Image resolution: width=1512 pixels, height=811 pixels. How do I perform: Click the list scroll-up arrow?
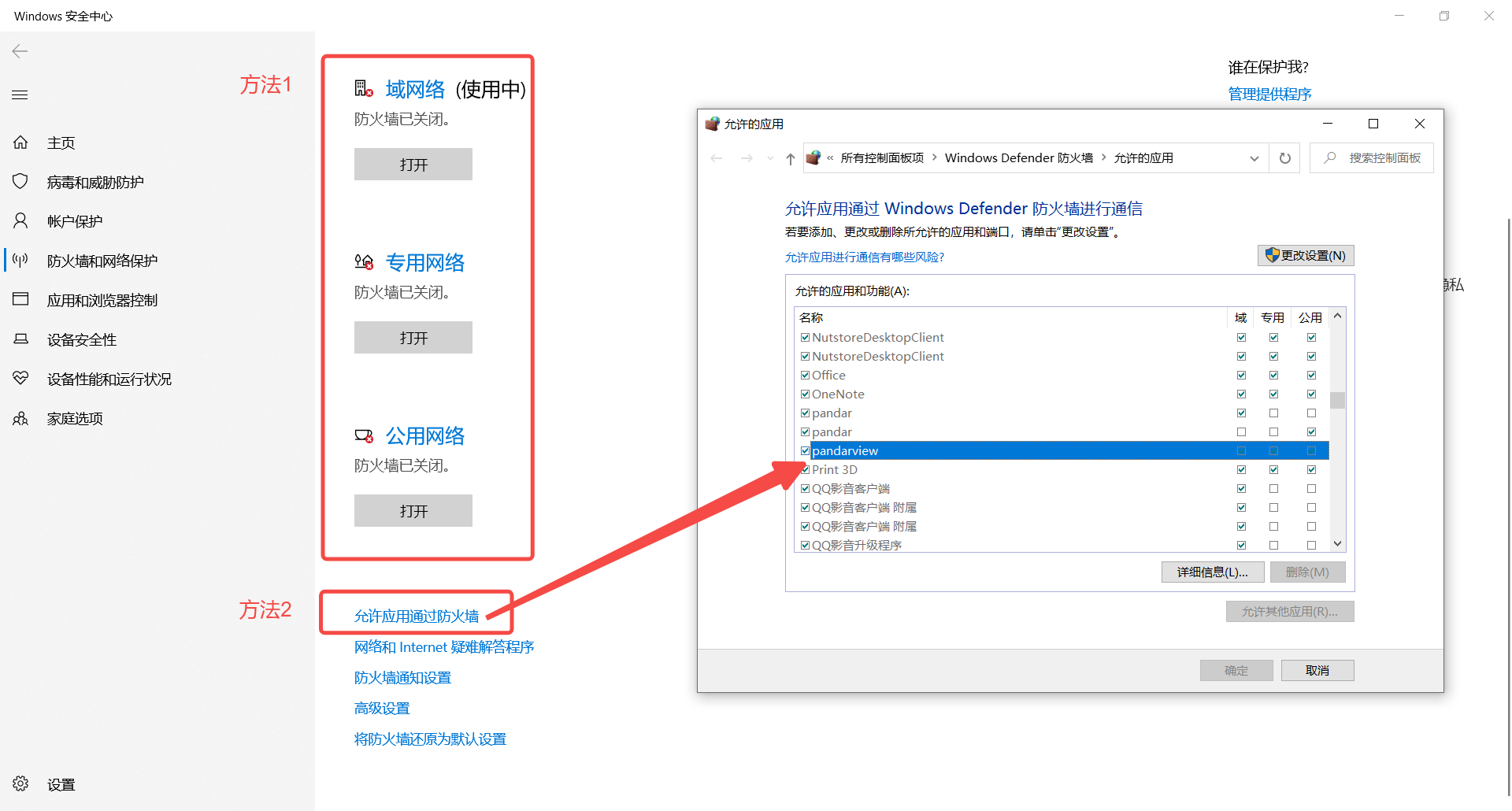point(1337,317)
